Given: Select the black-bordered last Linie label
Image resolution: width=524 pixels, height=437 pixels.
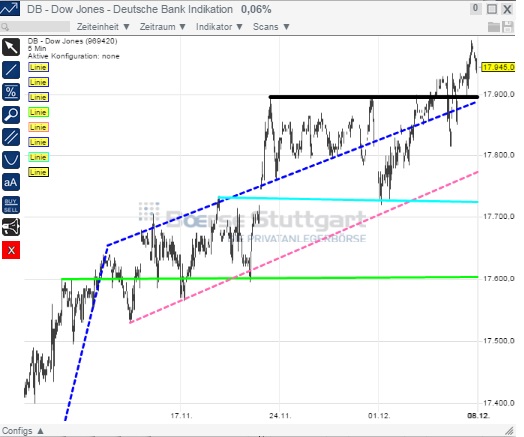Looking at the screenshot, I should 38,172.
